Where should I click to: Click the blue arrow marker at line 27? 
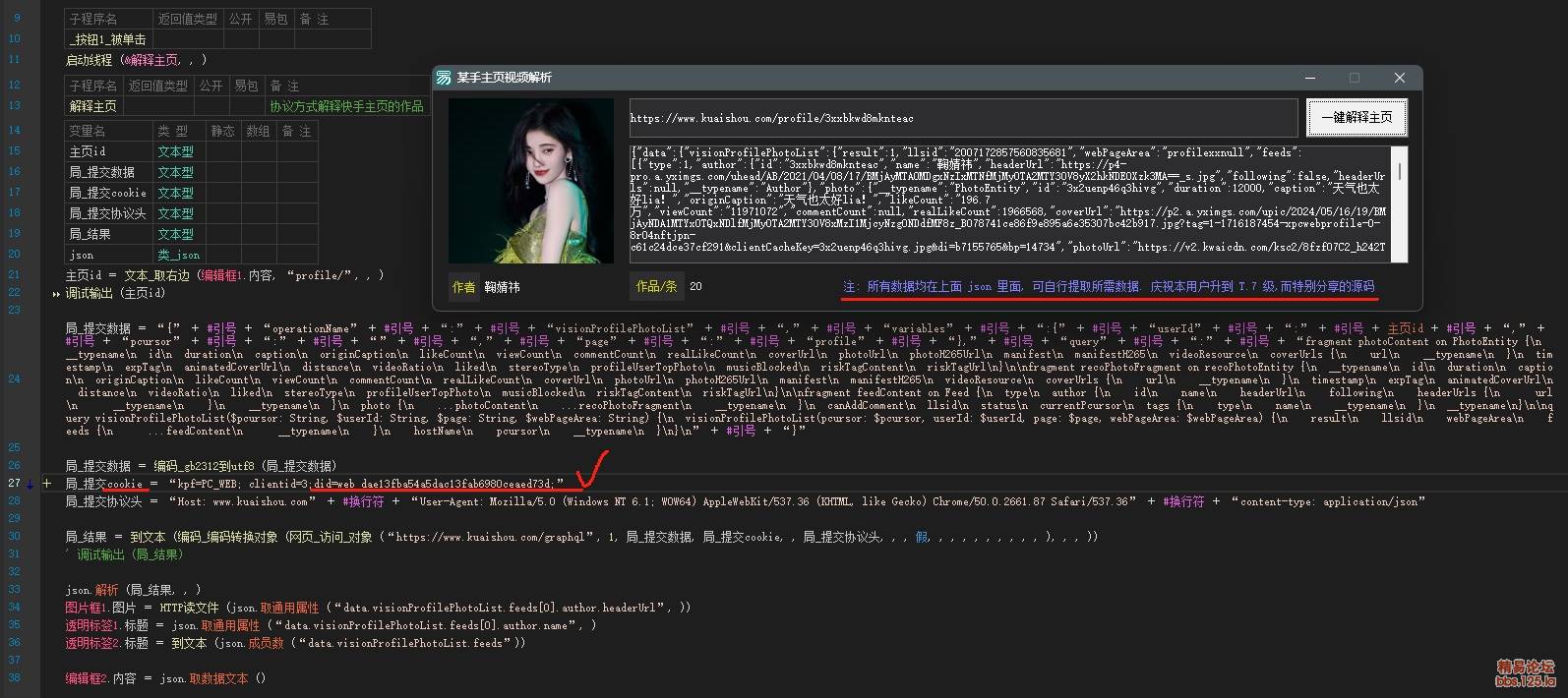30,484
